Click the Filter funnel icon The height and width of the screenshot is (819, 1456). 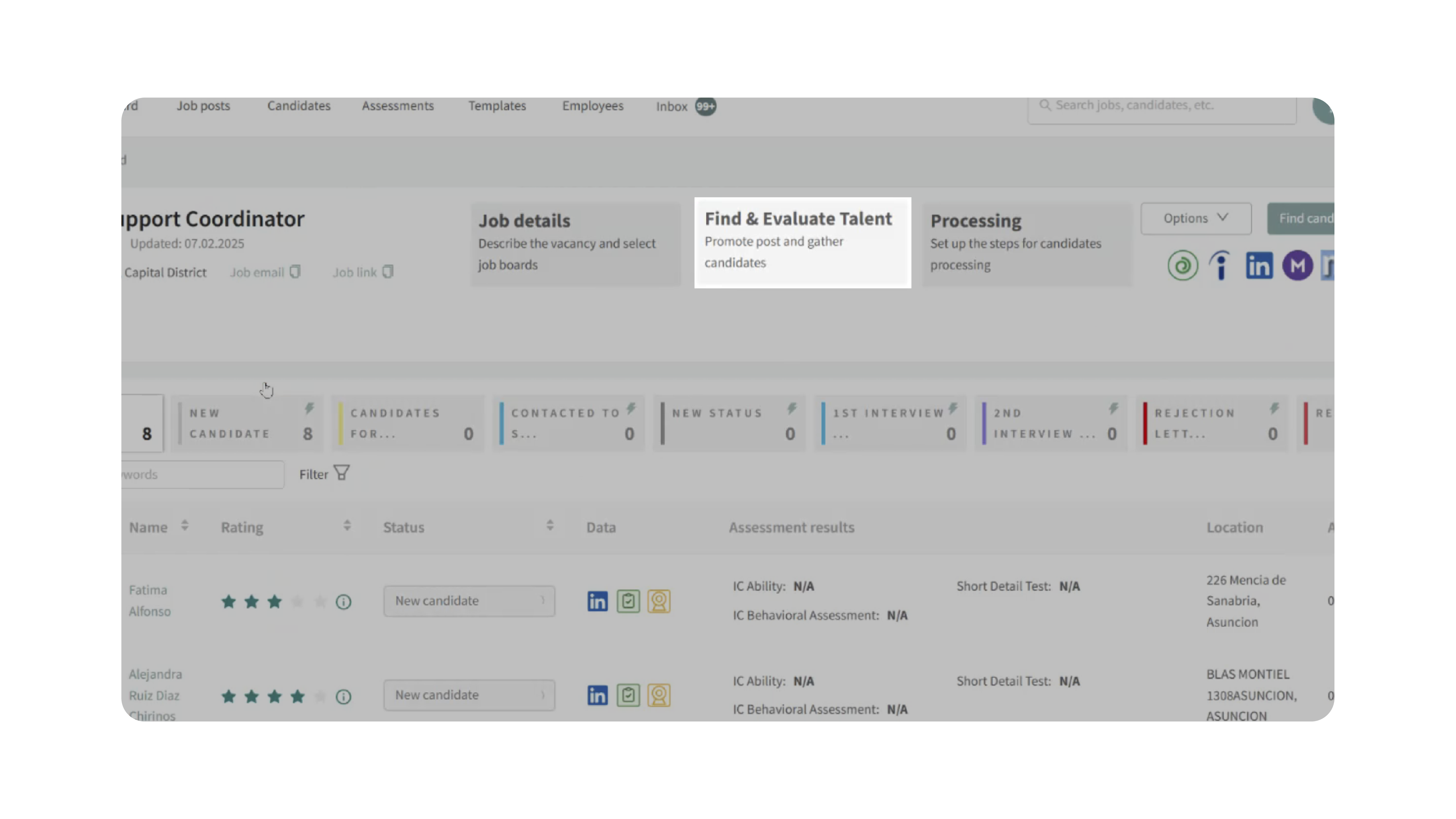click(341, 473)
